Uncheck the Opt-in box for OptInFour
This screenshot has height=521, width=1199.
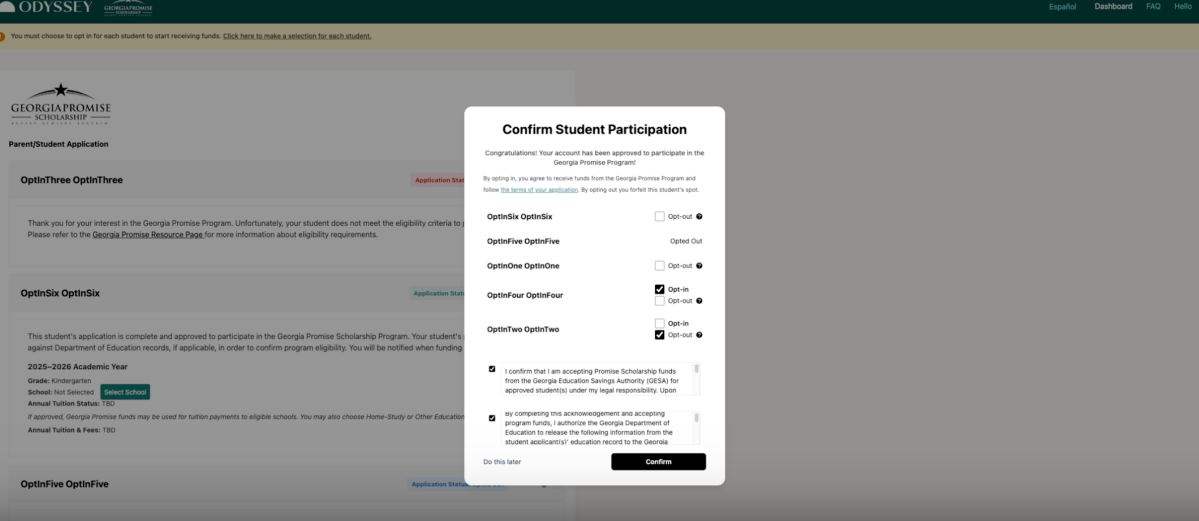pyautogui.click(x=660, y=289)
